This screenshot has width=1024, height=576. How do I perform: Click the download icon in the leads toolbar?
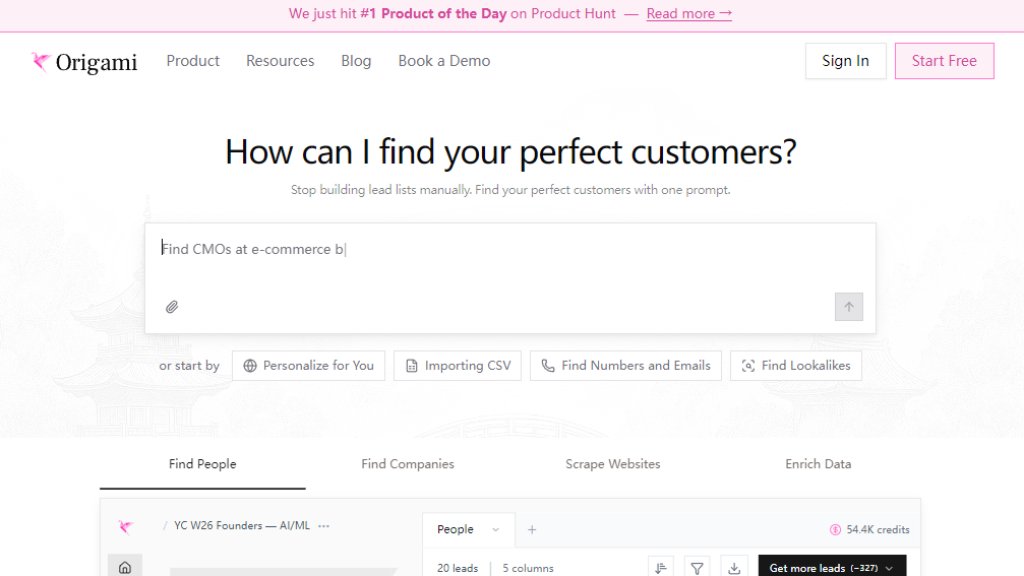(x=734, y=568)
